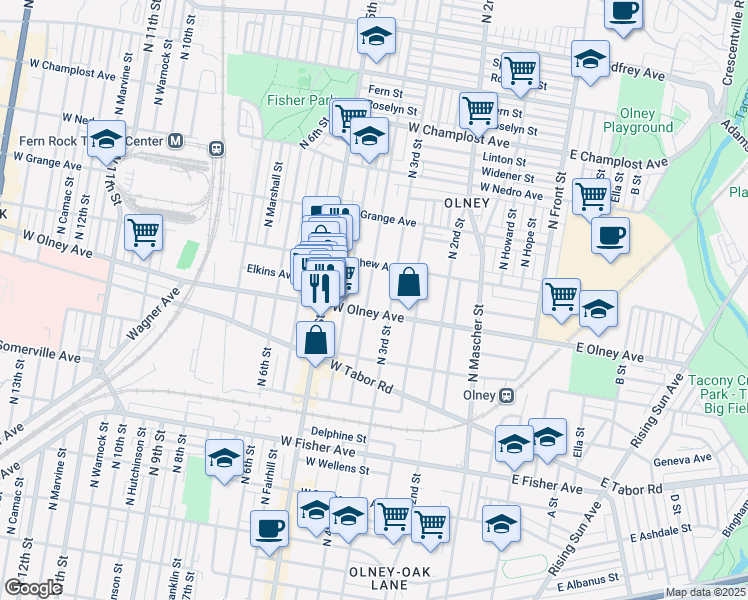Screen dimensions: 748x600
Task: Select the Olney Playground label
Action: (x=638, y=120)
